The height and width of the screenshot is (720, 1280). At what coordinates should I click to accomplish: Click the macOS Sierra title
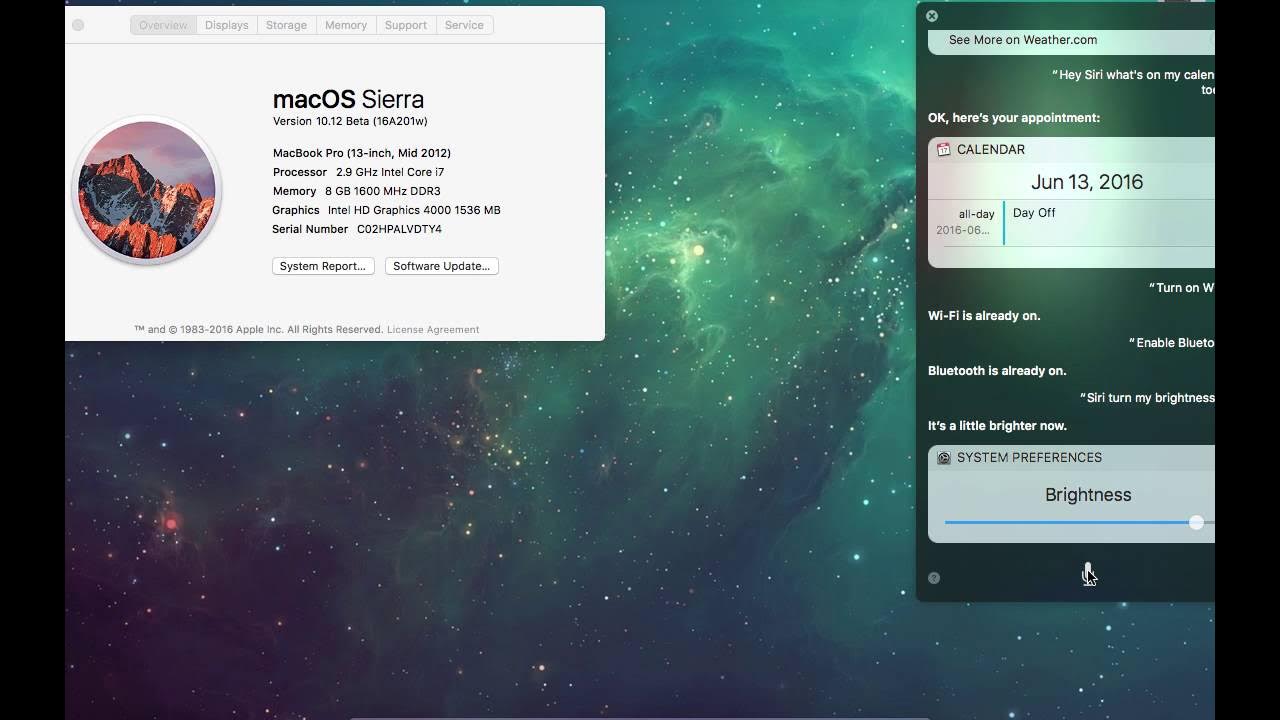(x=348, y=99)
